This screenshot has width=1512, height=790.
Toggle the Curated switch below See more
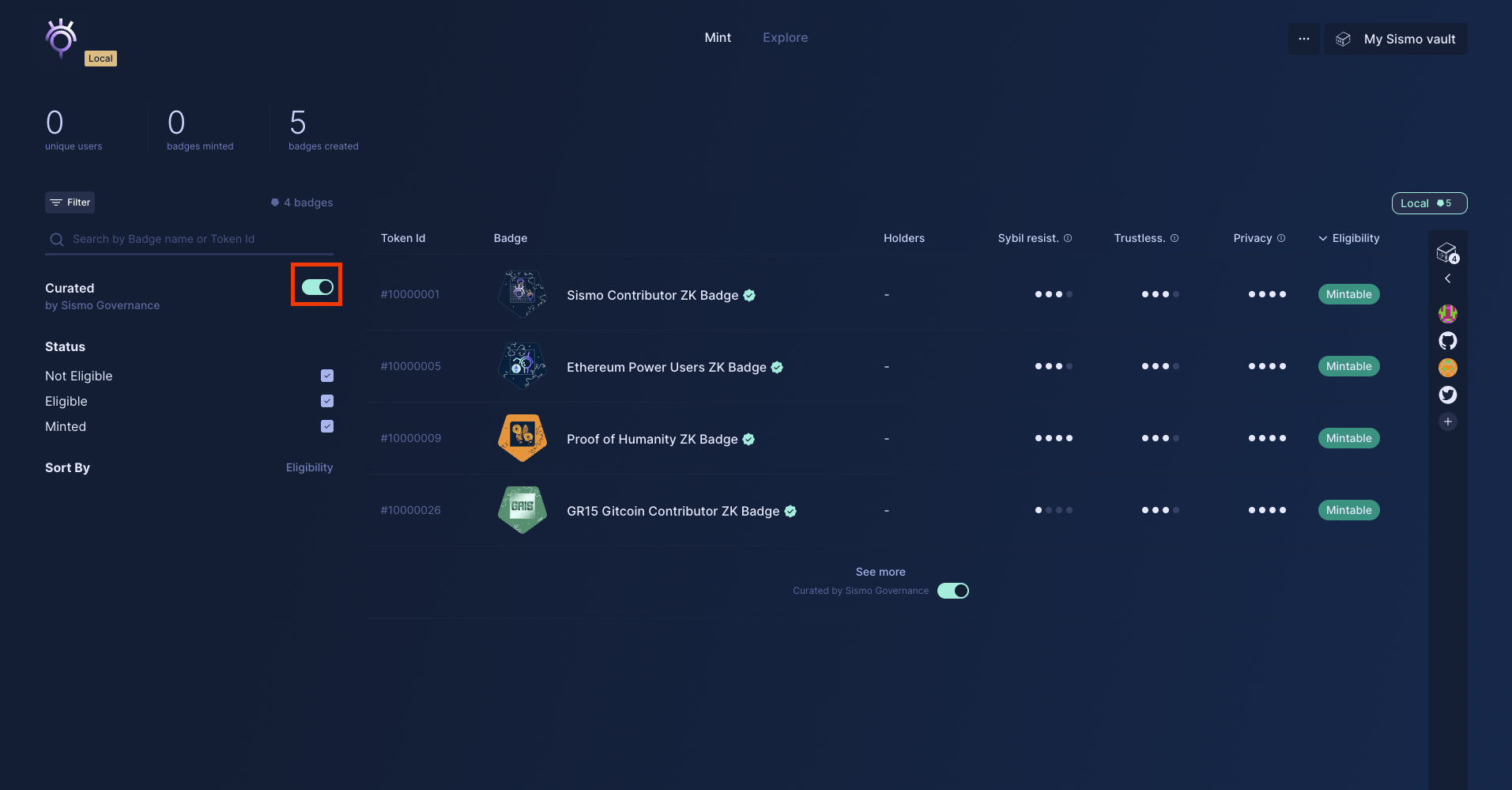953,591
